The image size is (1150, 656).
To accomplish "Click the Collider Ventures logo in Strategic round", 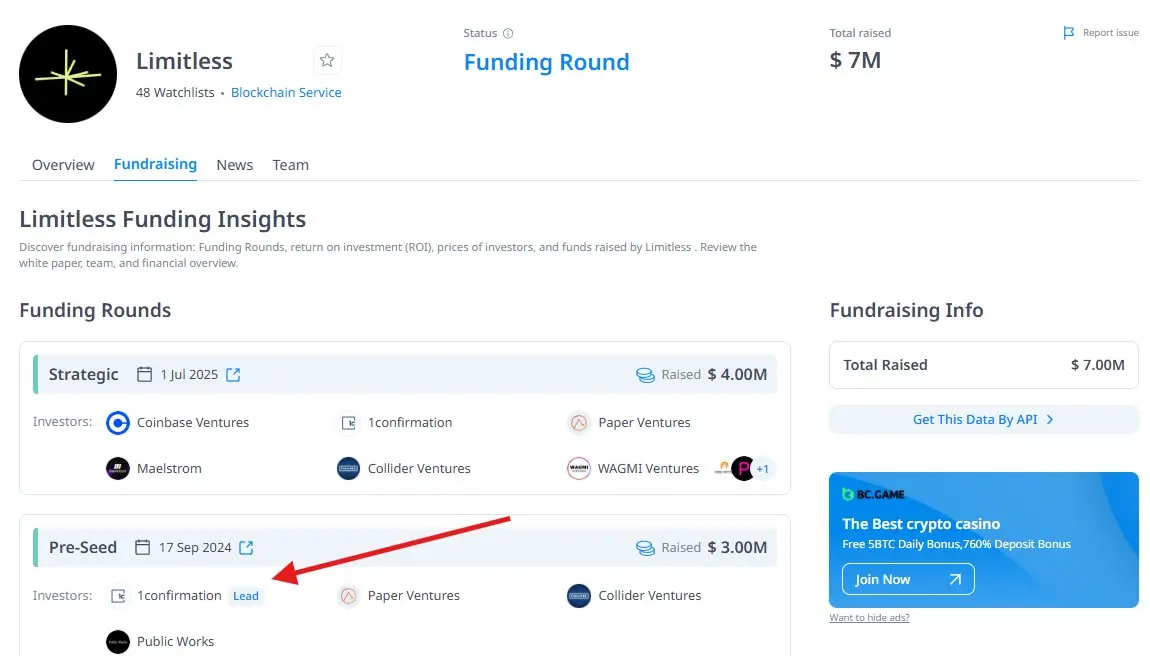I will tap(348, 469).
